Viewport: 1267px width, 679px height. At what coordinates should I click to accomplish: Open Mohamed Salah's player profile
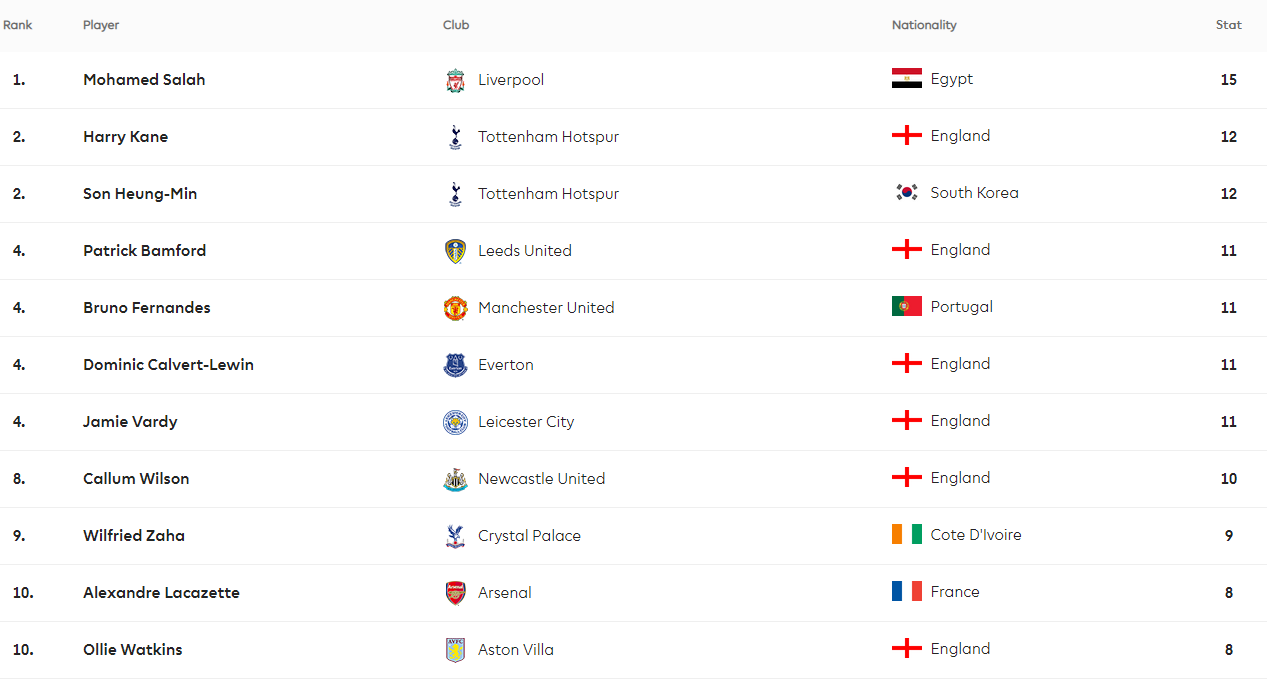click(144, 80)
